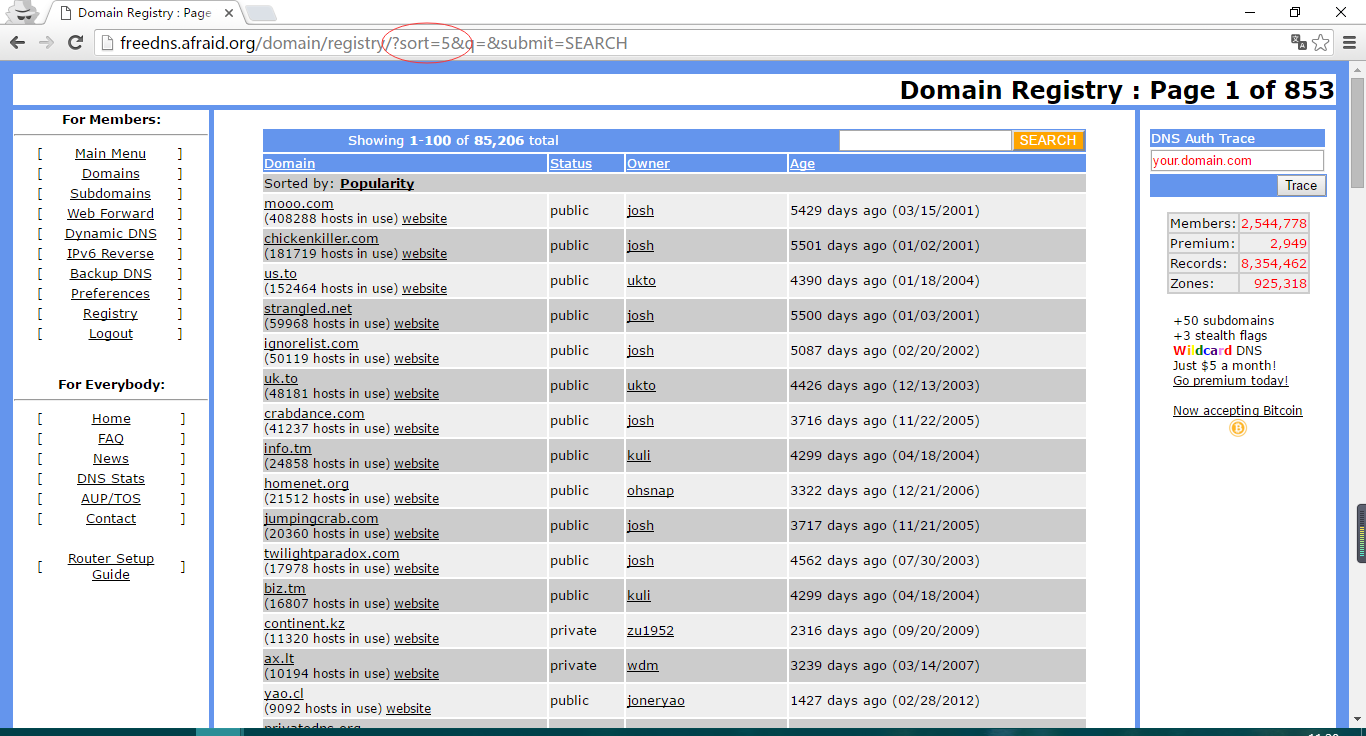
Task: Open Registry sidebar link
Action: (x=111, y=314)
